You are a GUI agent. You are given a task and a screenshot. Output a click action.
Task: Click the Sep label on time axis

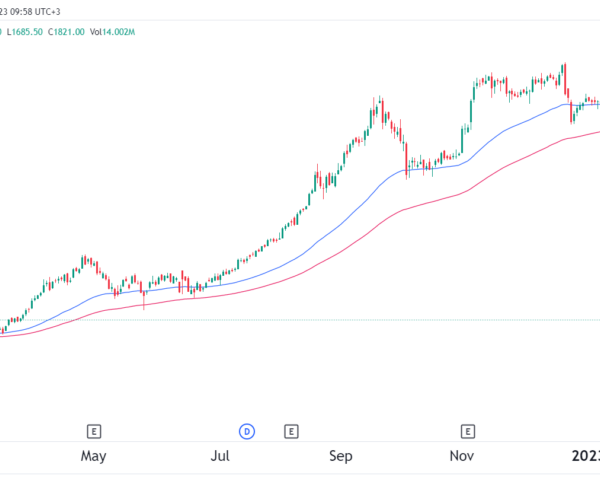pyautogui.click(x=341, y=457)
